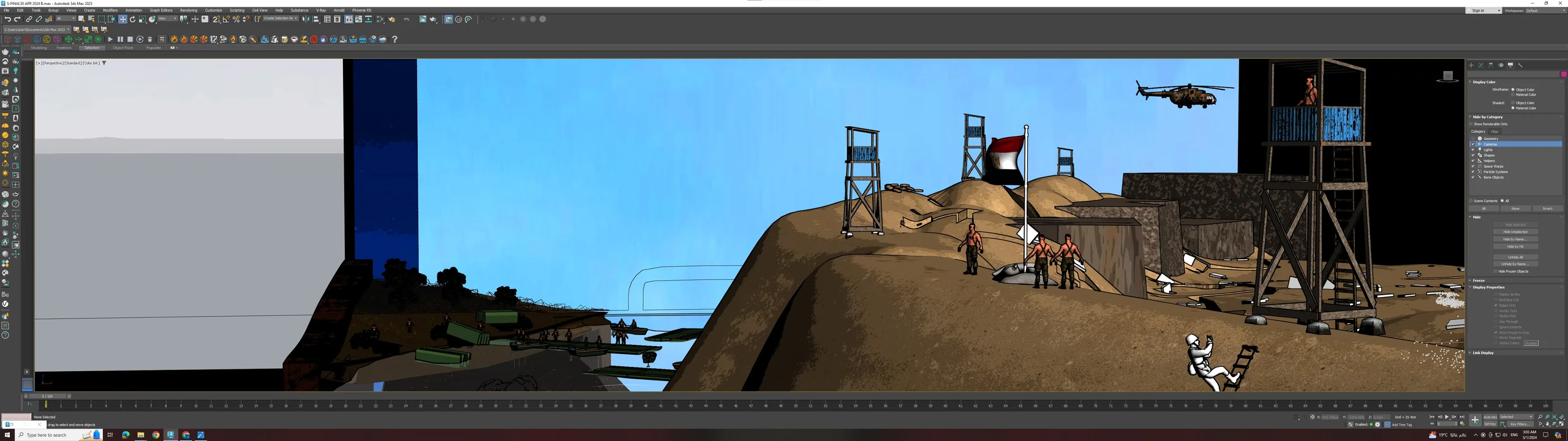The width and height of the screenshot is (1568, 441).
Task: Open the Graph Editors menu
Action: pos(161,10)
